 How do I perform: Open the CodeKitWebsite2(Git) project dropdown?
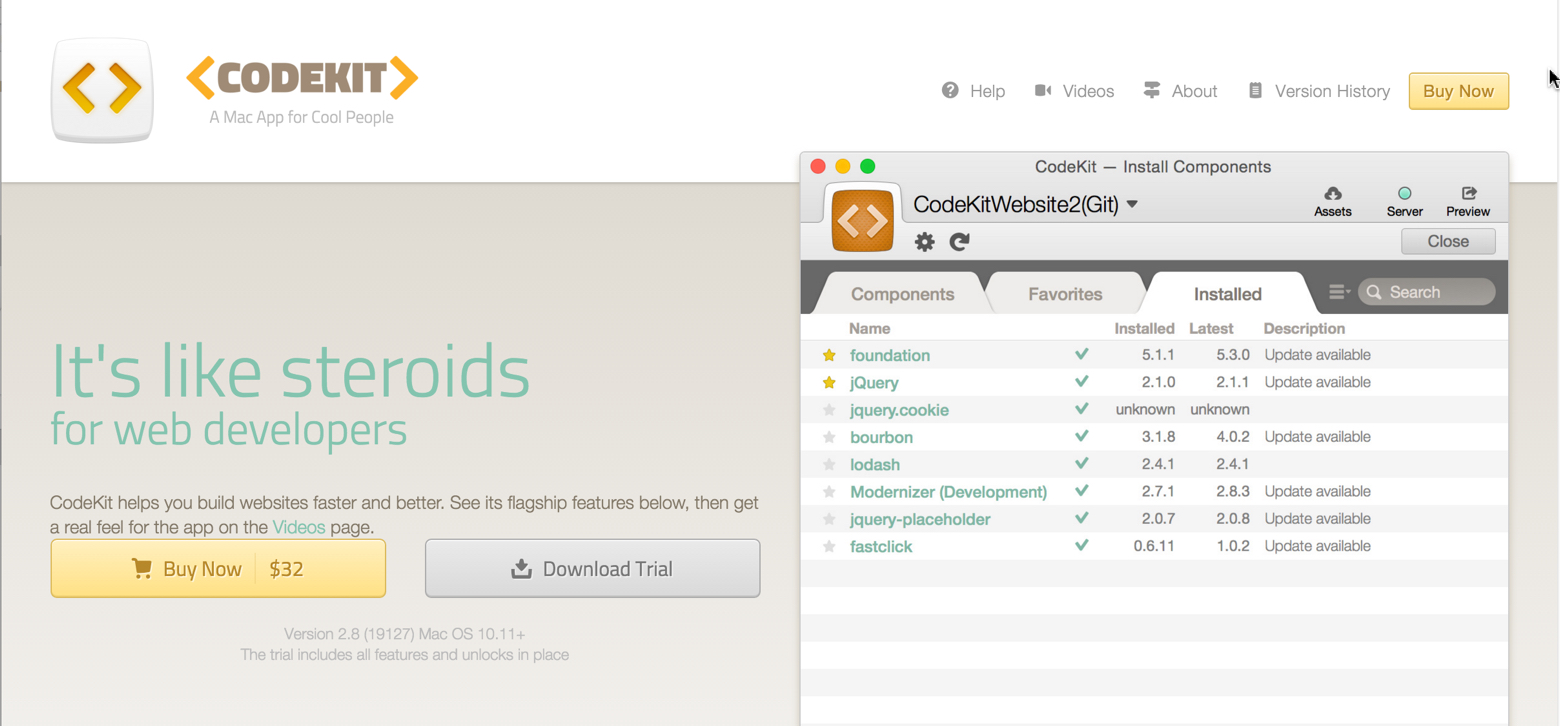(x=1026, y=204)
